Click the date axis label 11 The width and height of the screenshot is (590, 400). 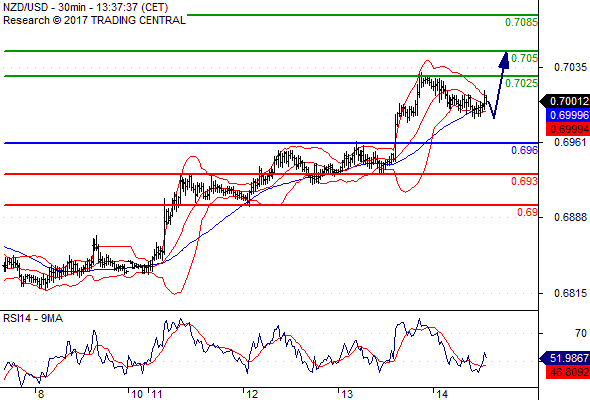[x=157, y=394]
